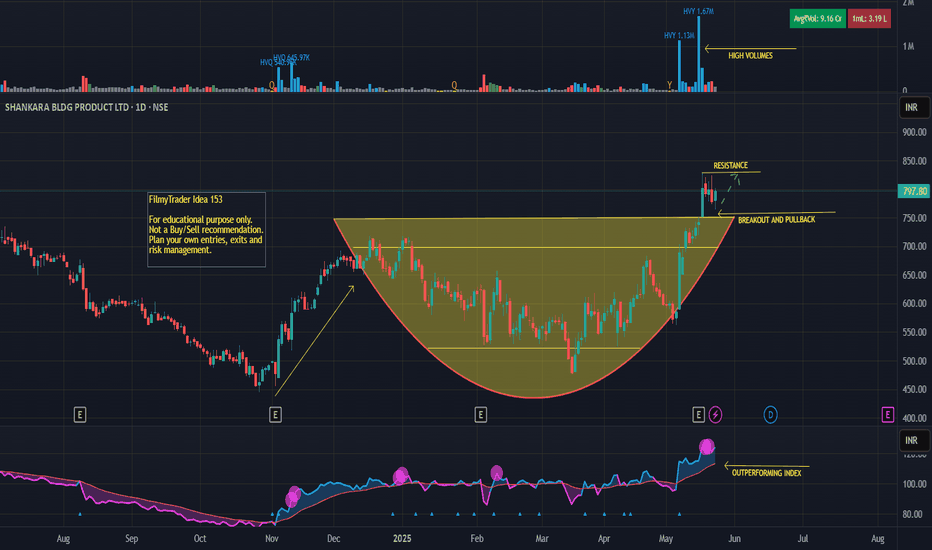932x550 pixels.
Task: Select the RESISTANCE annotation label
Action: point(731,165)
